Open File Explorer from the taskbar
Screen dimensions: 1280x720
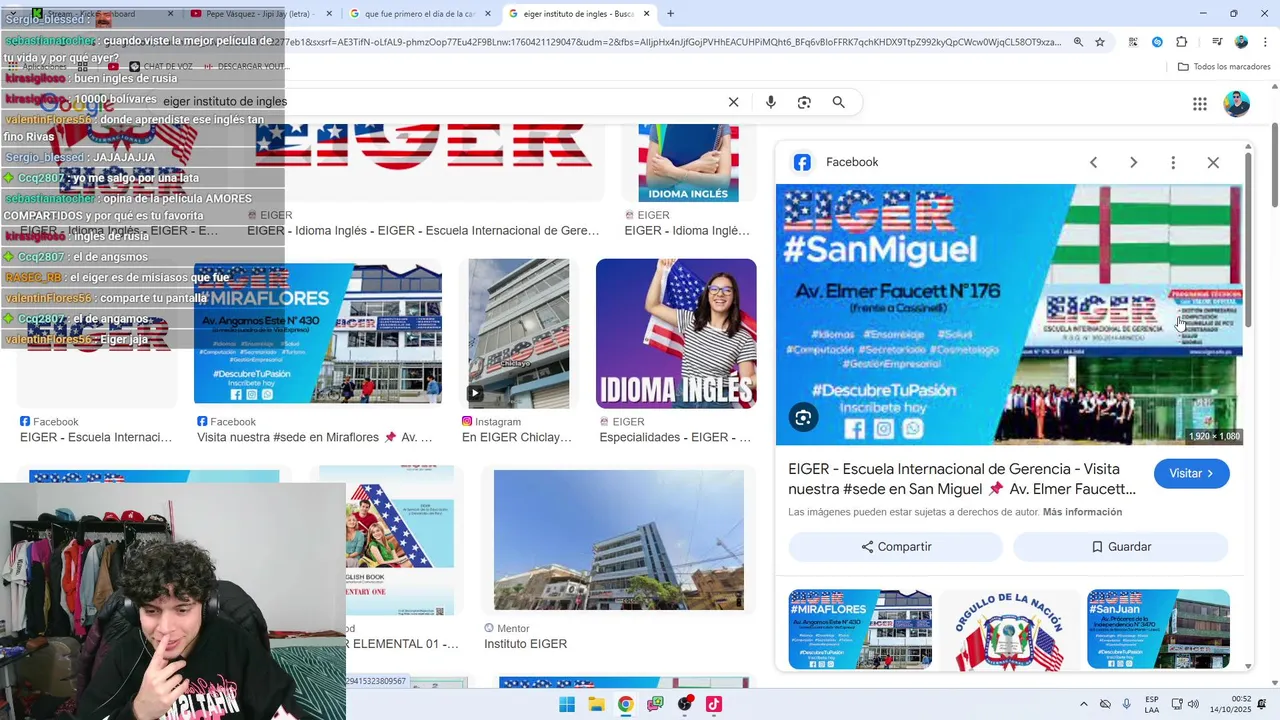tap(596, 704)
